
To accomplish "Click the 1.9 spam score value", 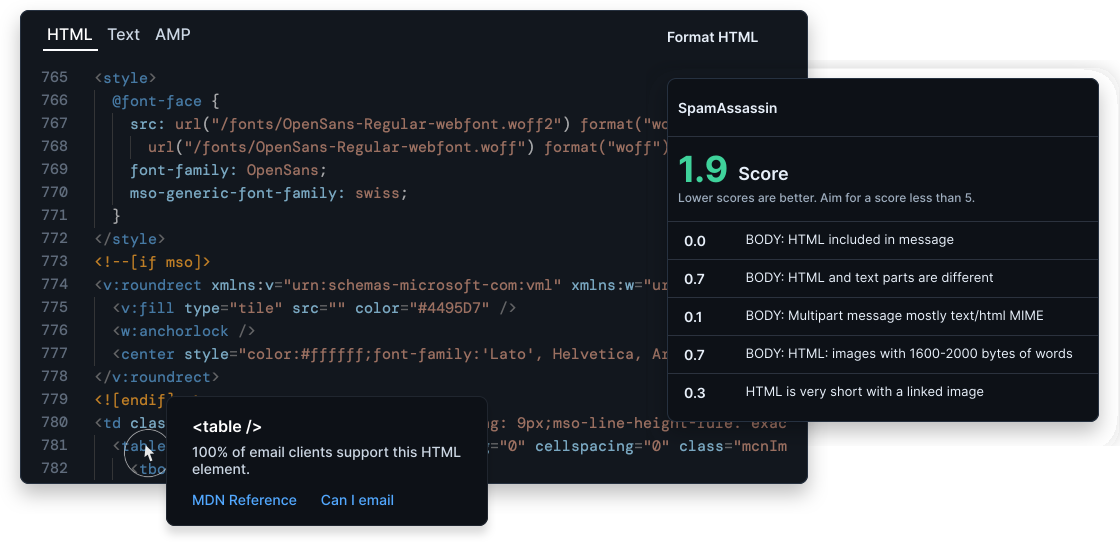I will click(702, 170).
